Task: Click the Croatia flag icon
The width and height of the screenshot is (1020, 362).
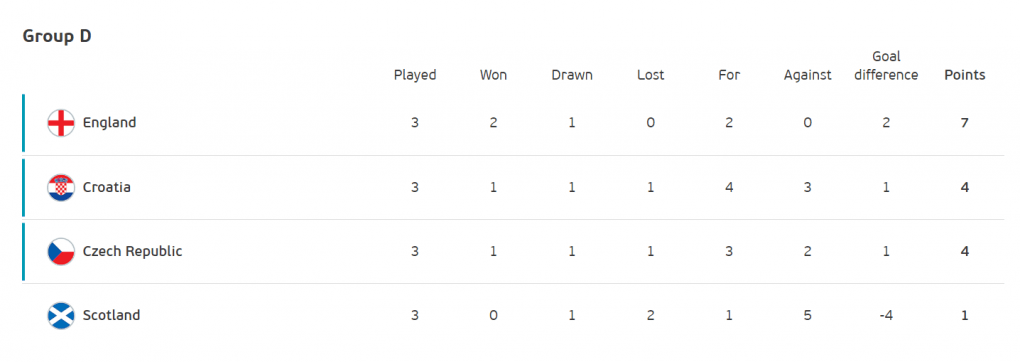Action: [61, 188]
